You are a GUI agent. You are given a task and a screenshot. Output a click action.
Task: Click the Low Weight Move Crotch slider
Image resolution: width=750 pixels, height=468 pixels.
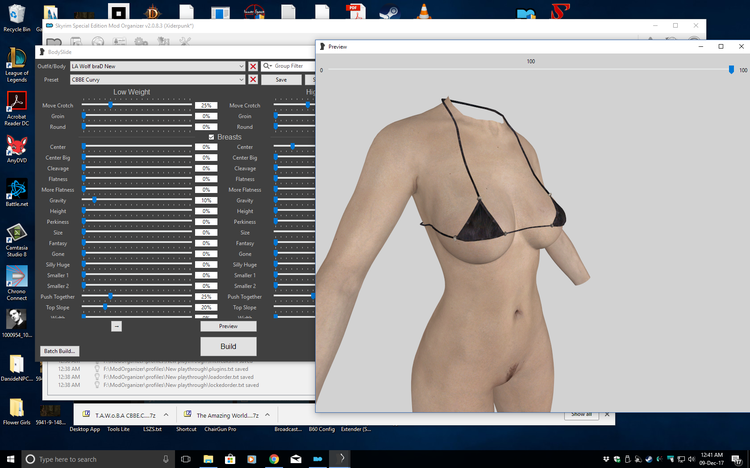137,105
